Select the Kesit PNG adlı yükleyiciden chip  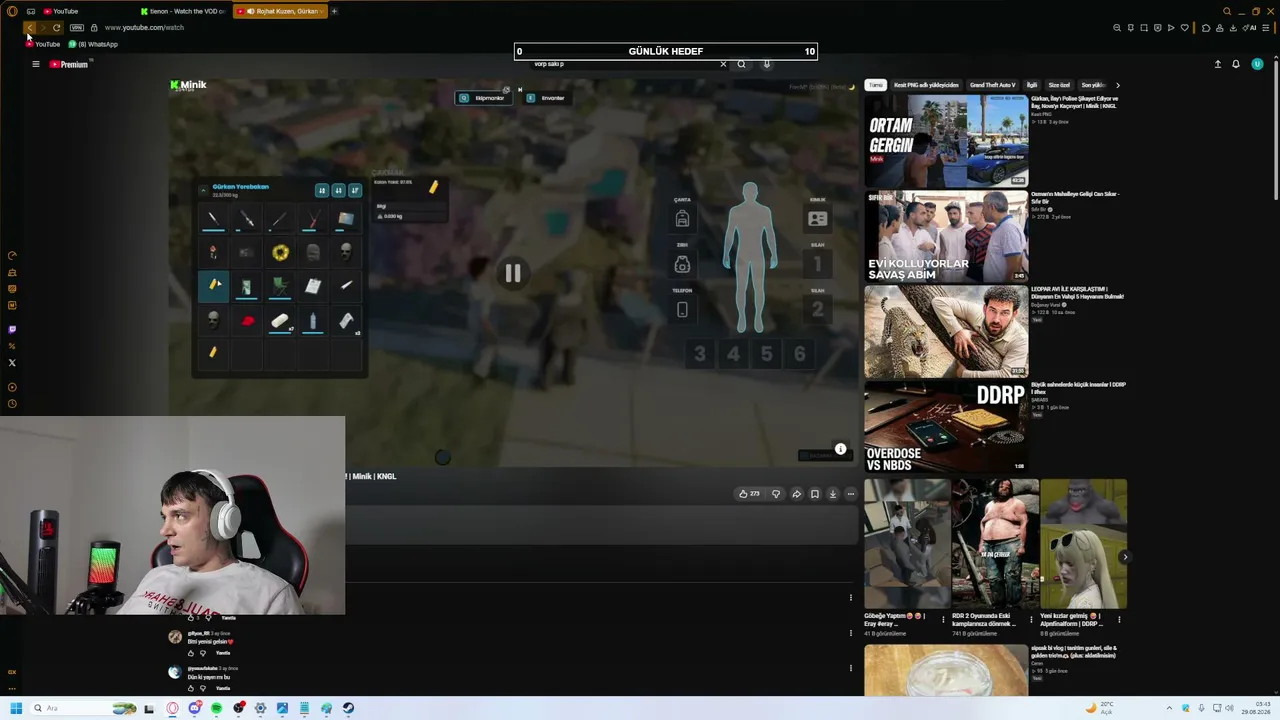(x=926, y=85)
